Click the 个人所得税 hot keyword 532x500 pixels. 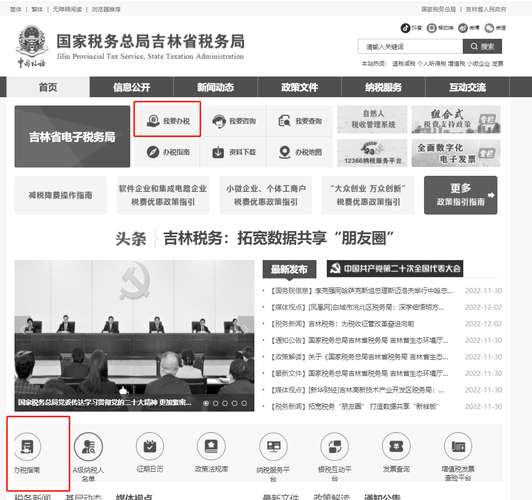432,63
